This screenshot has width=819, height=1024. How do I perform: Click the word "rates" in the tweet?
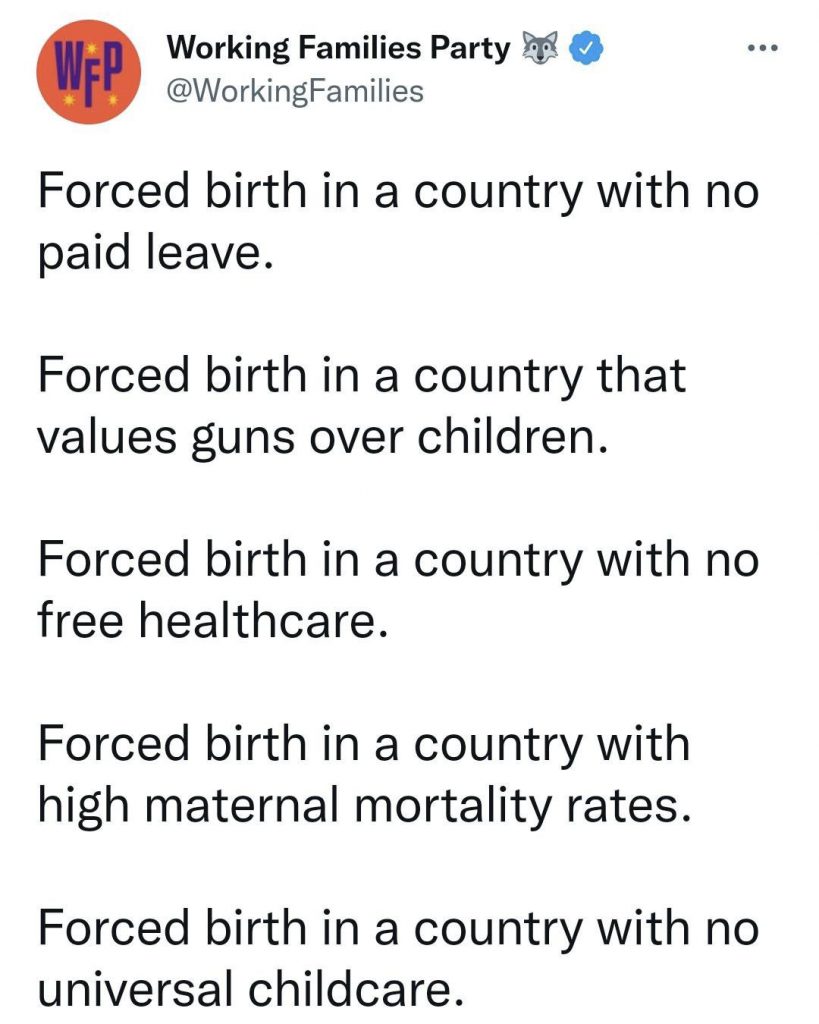(x=623, y=807)
